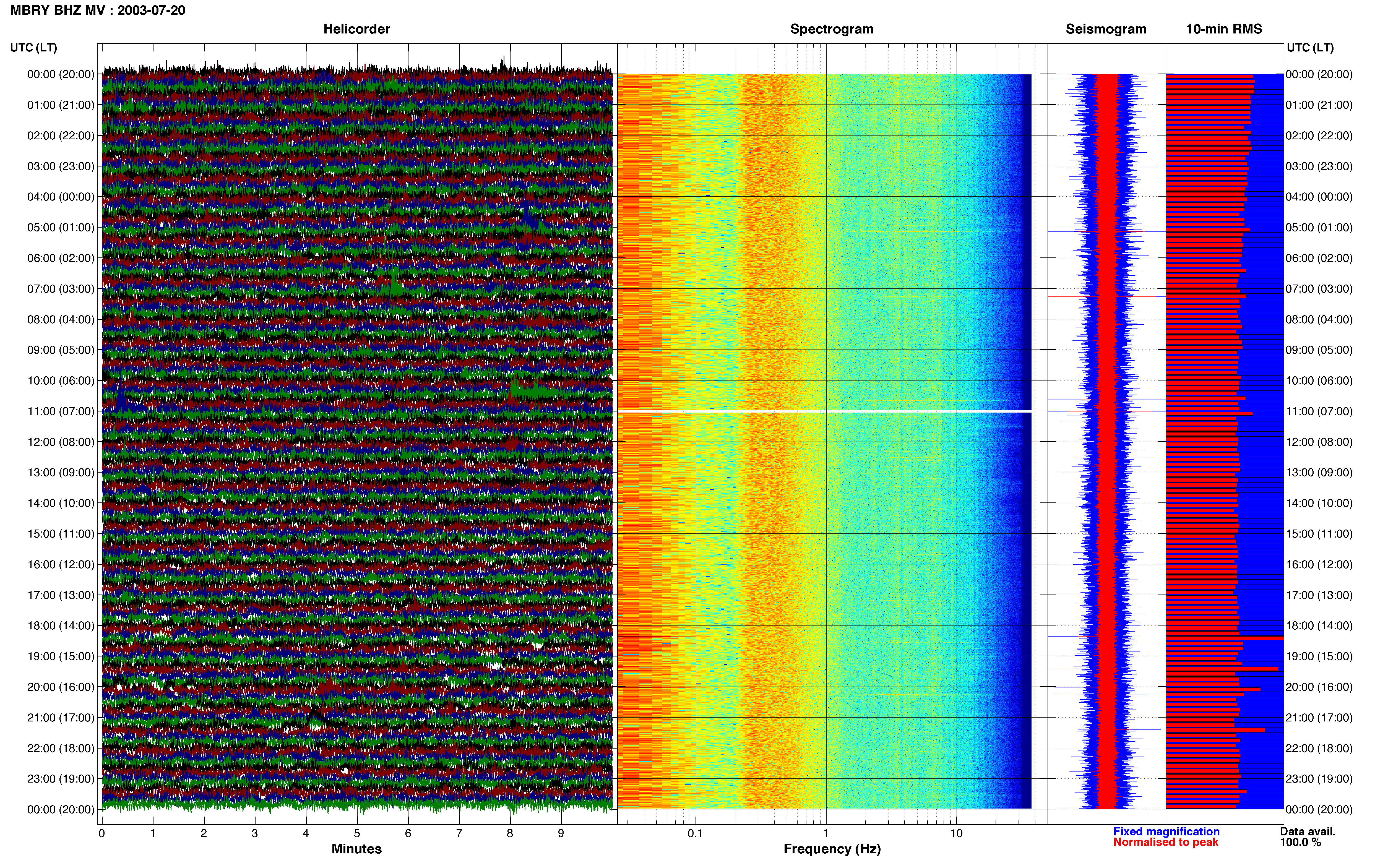Click the 'Helicorder' panel heading
1388x868 pixels.
tap(356, 29)
